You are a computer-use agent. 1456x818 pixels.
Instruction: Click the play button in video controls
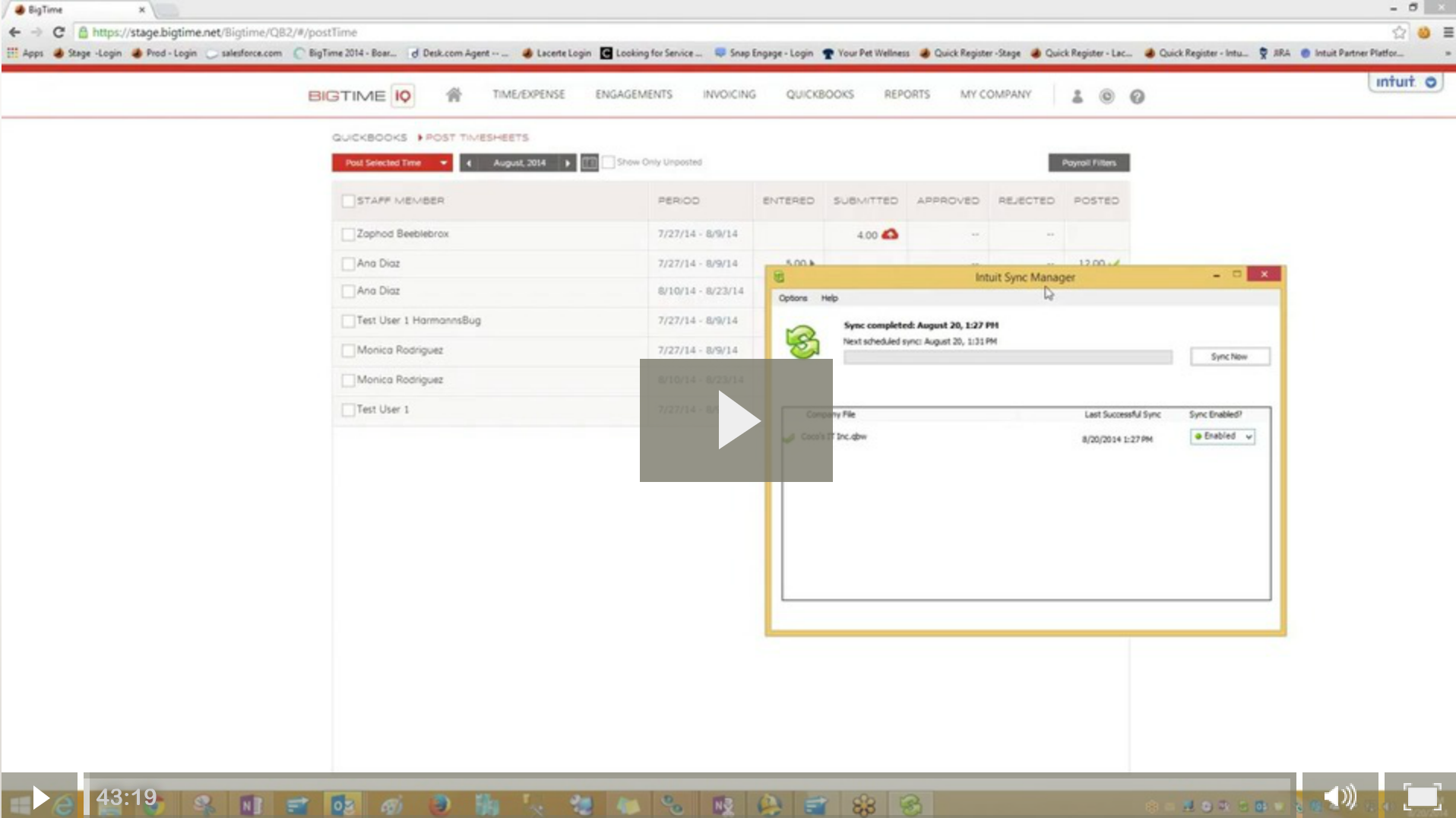pos(40,797)
